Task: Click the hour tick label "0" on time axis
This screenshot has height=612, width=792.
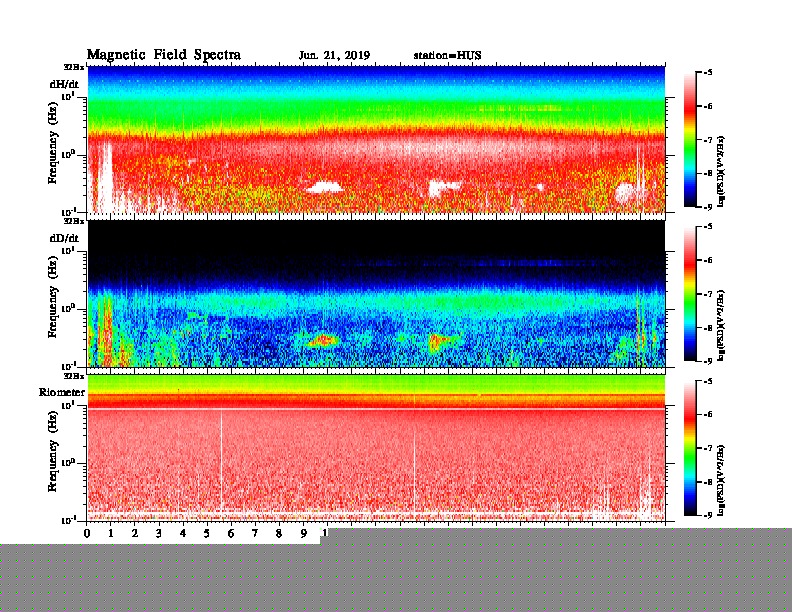Action: 87,533
